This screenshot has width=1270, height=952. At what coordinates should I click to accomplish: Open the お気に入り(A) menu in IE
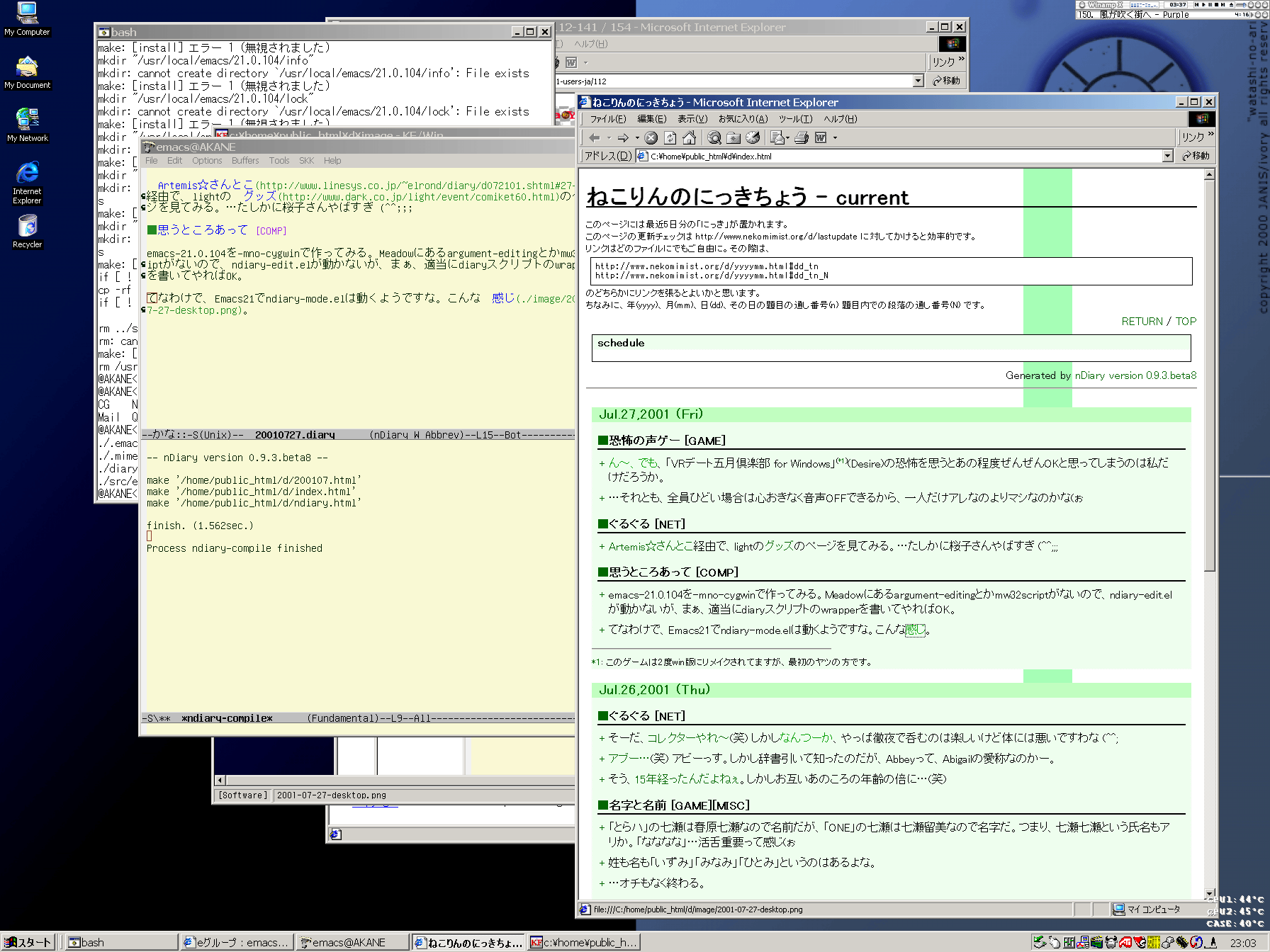pos(743,119)
